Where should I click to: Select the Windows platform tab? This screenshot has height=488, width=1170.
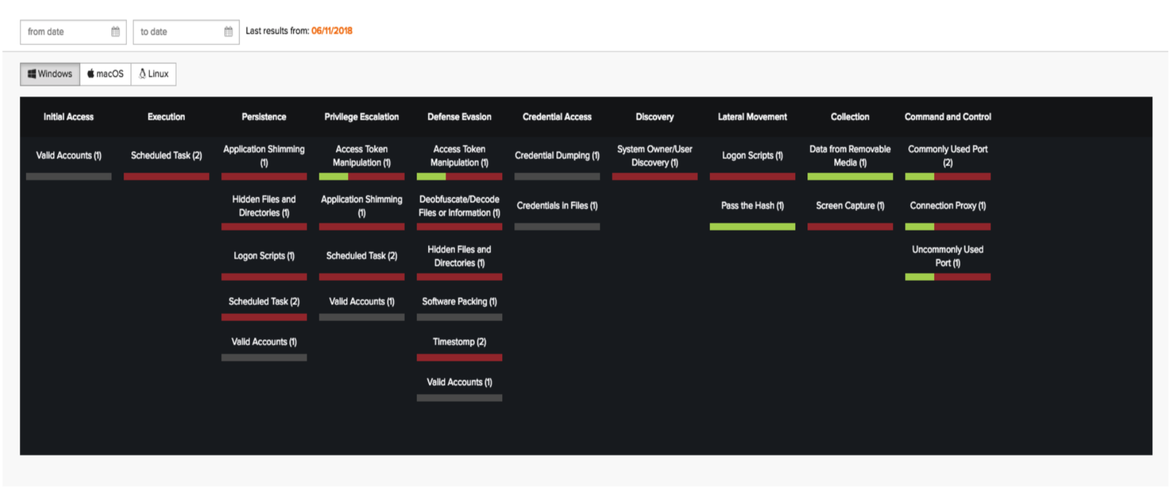50,74
